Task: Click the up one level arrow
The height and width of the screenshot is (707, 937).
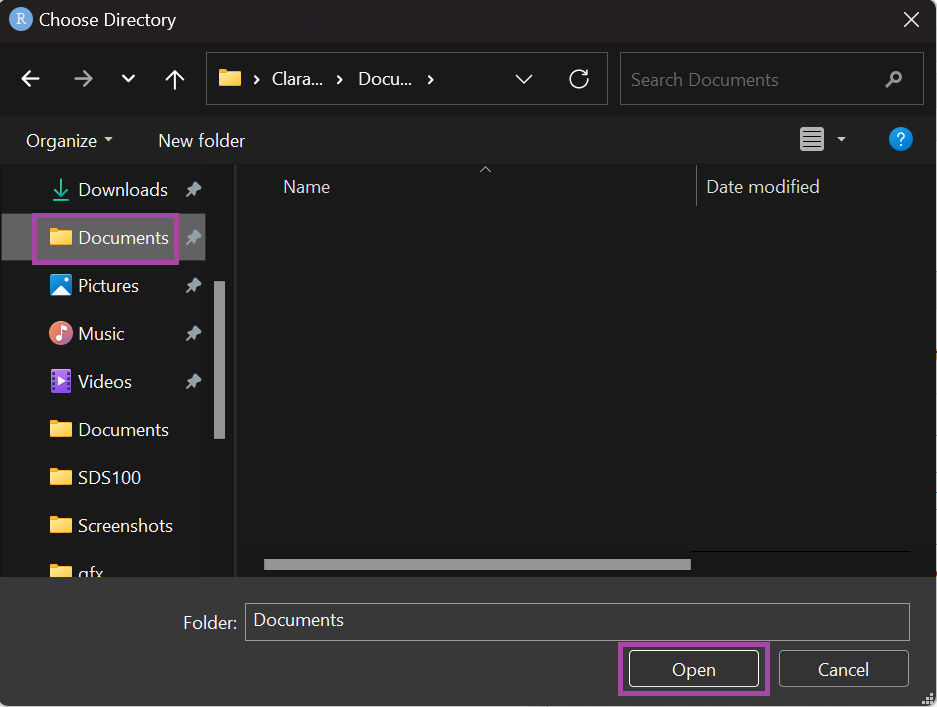Action: click(175, 80)
